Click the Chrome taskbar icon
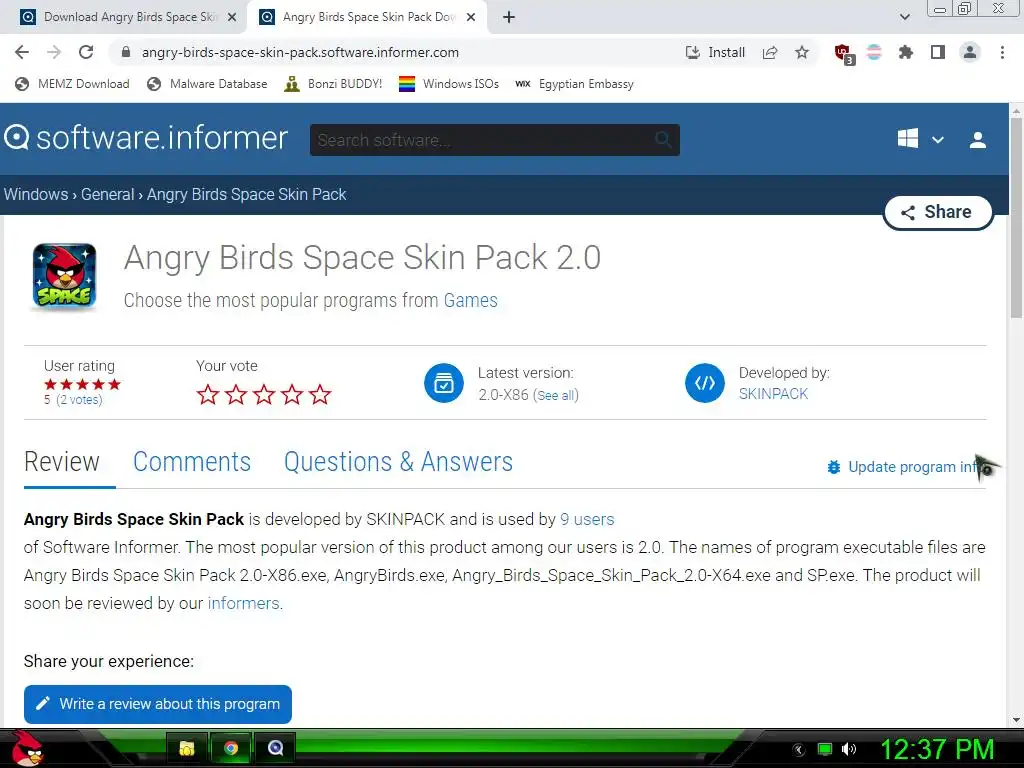 pyautogui.click(x=231, y=748)
